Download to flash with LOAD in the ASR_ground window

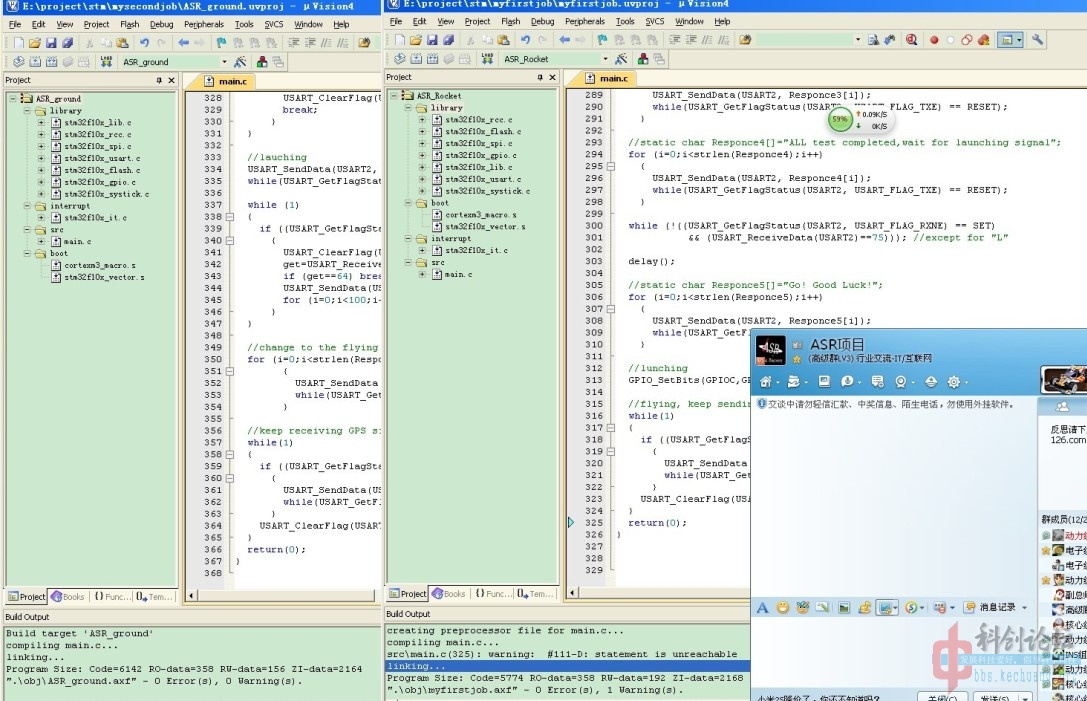106,62
